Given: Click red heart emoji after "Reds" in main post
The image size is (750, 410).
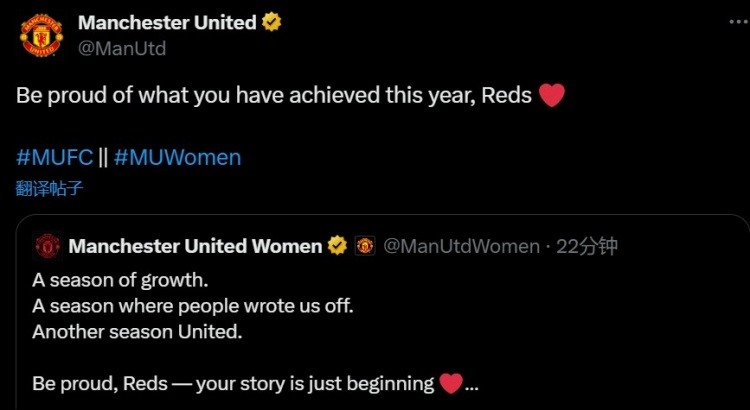Looking at the screenshot, I should [x=551, y=96].
